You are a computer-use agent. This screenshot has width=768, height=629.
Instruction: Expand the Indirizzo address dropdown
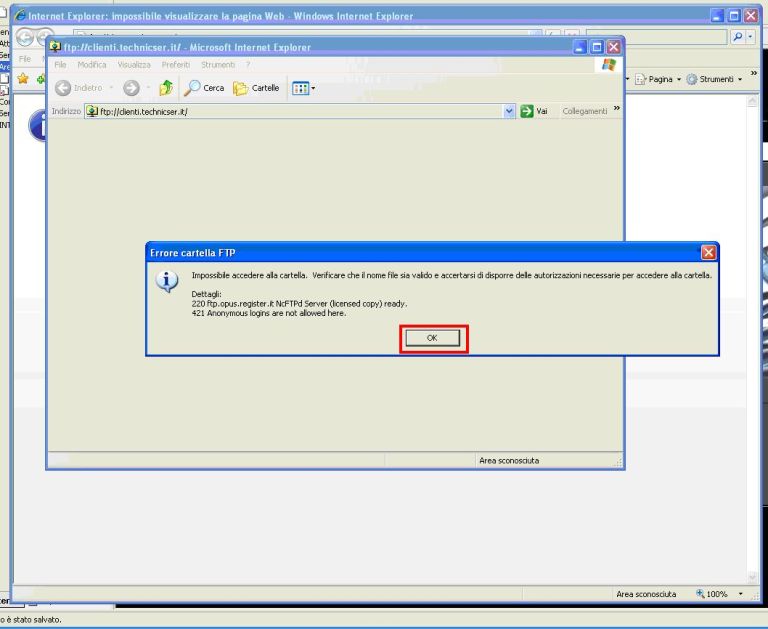[x=509, y=112]
